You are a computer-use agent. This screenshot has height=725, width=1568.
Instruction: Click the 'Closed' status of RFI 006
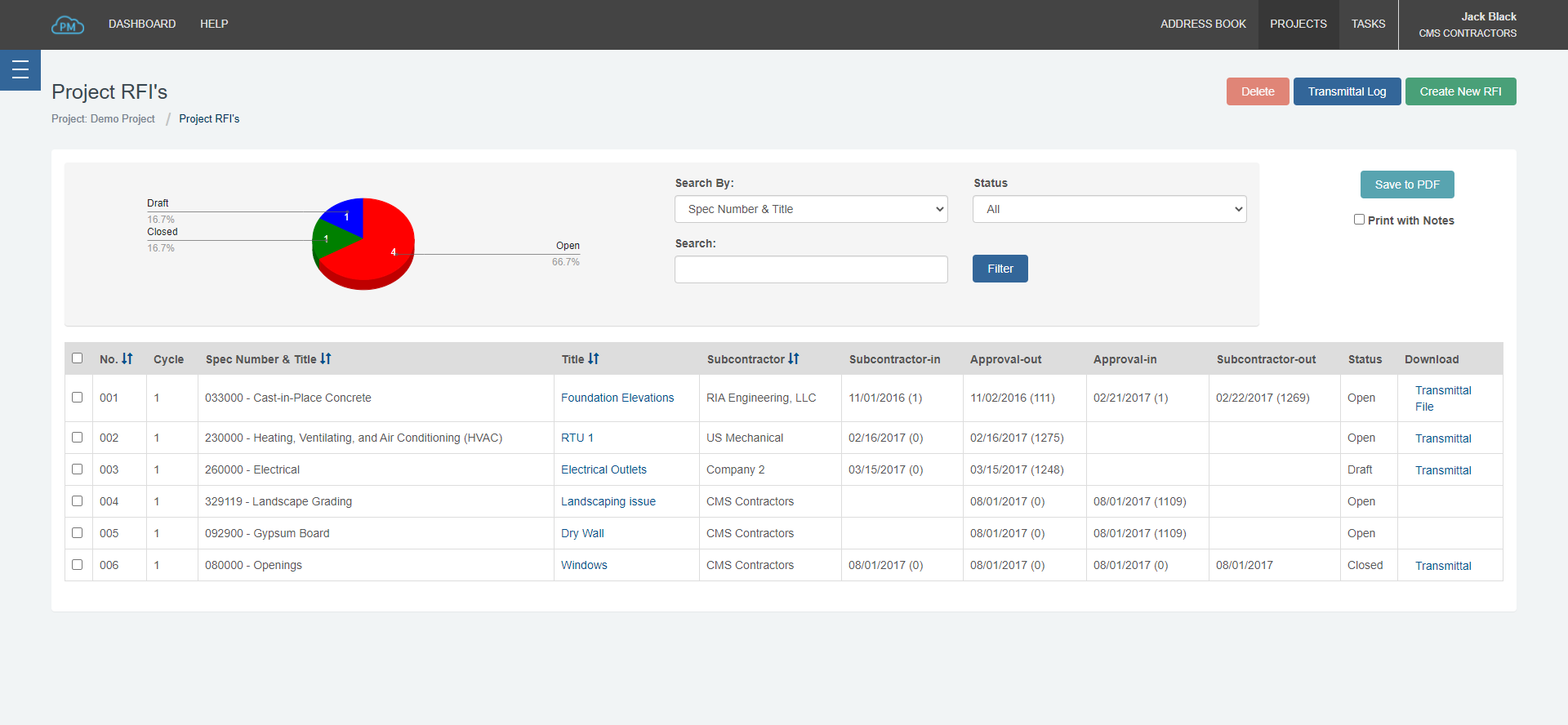(1365, 565)
